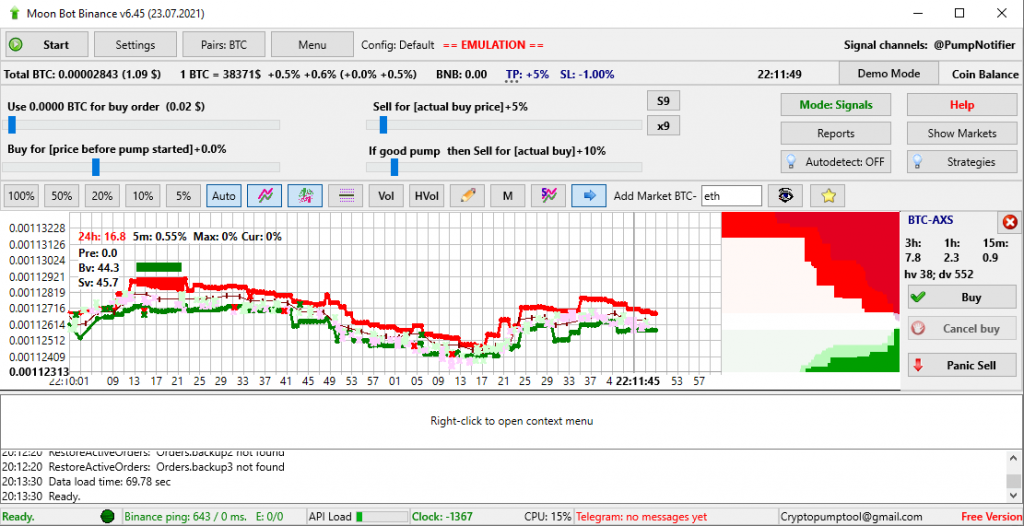1024x526 pixels.
Task: Set chart zoom to 10%
Action: 143,195
